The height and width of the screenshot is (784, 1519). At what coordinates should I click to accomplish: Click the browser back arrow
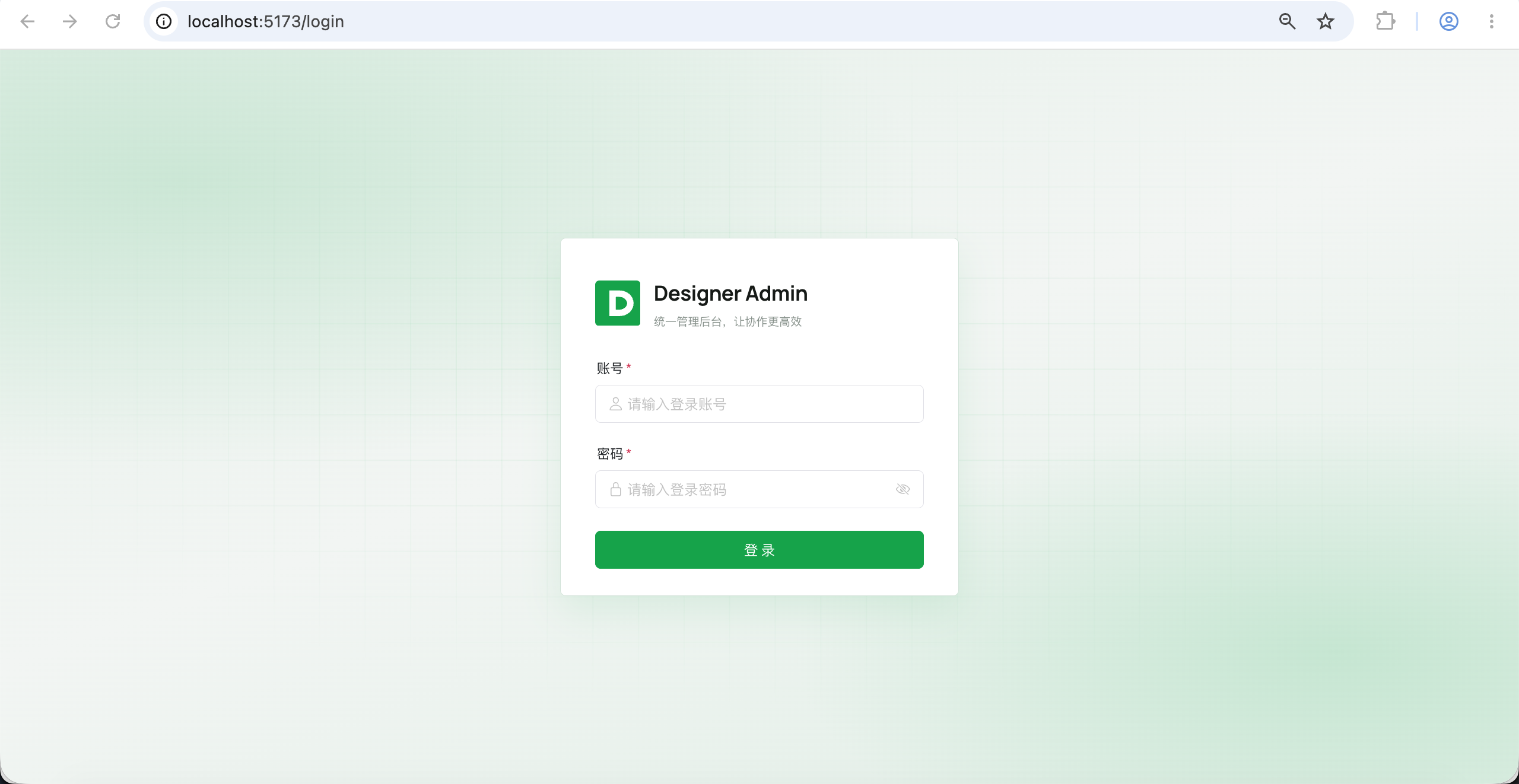point(27,21)
